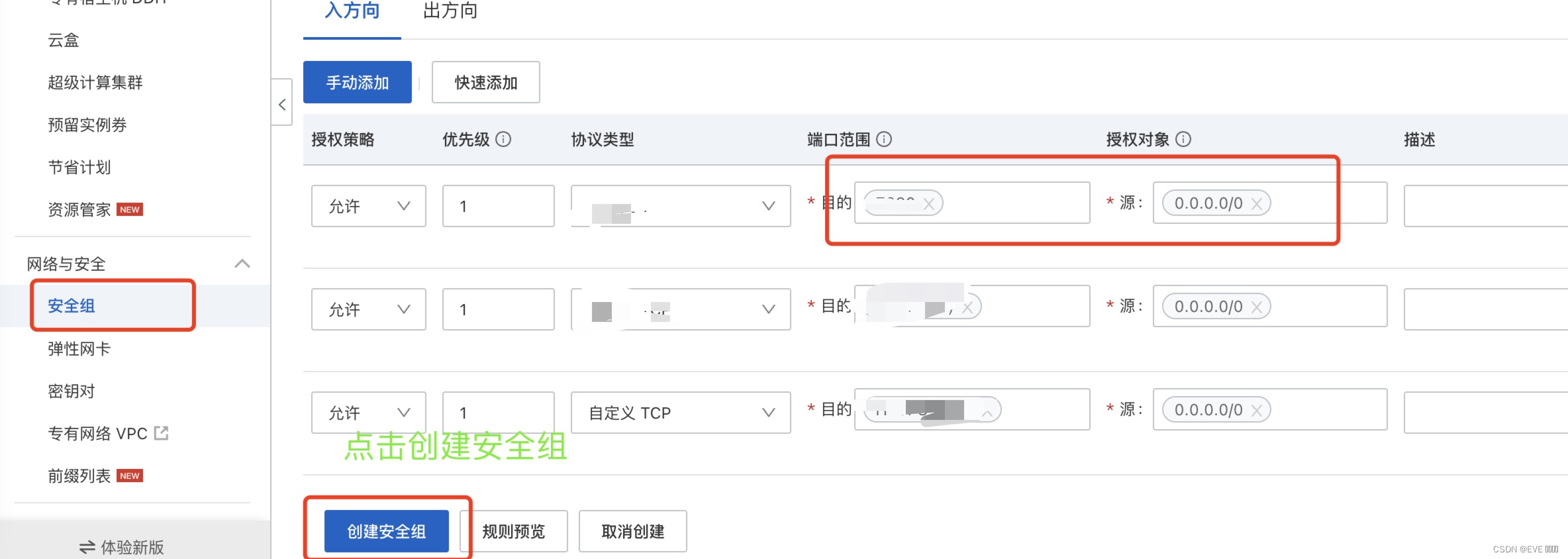Click the 端口范围 info icon
The image size is (1568, 559).
click(x=885, y=140)
